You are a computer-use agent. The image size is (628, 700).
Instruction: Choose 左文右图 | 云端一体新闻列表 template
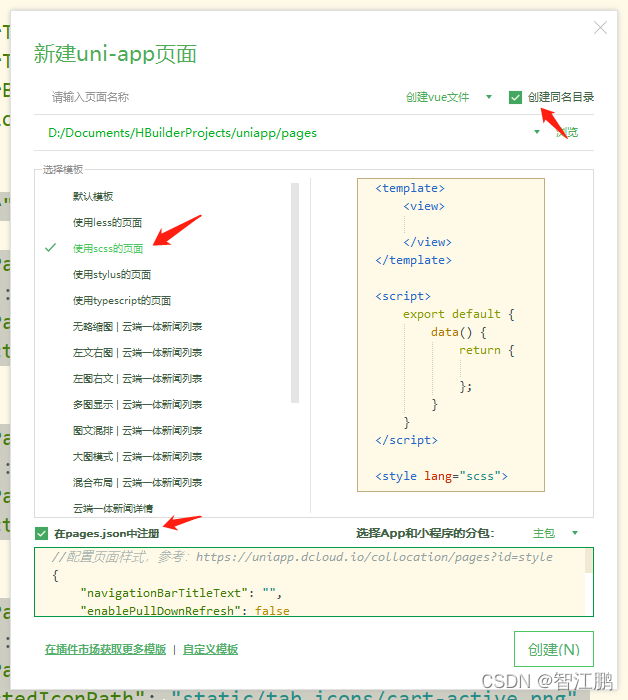click(x=137, y=352)
